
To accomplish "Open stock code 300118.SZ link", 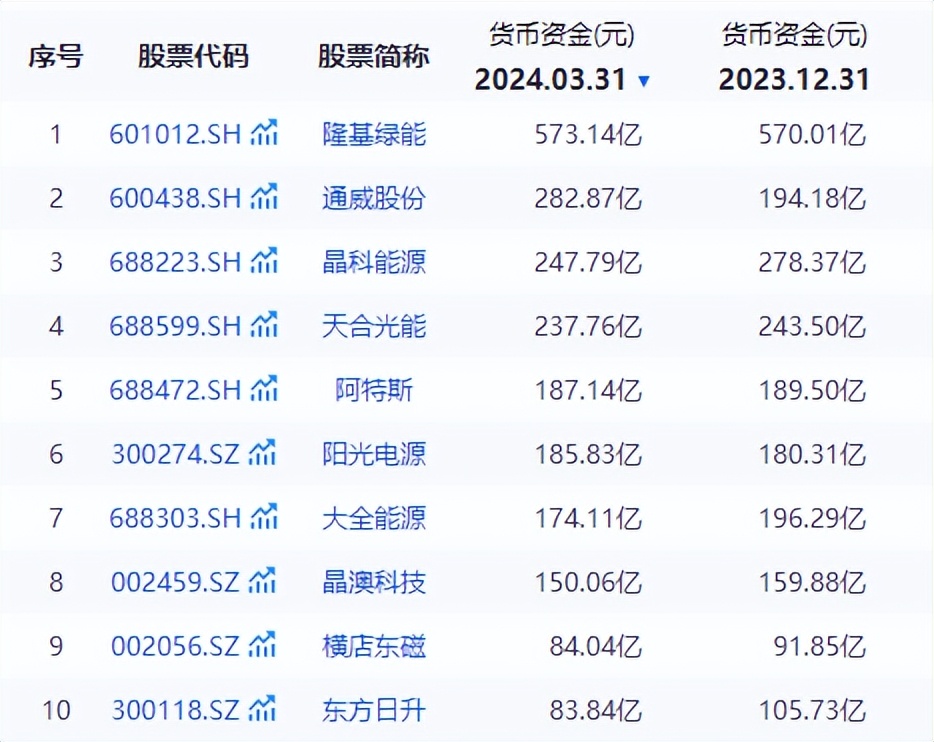I will pos(175,710).
